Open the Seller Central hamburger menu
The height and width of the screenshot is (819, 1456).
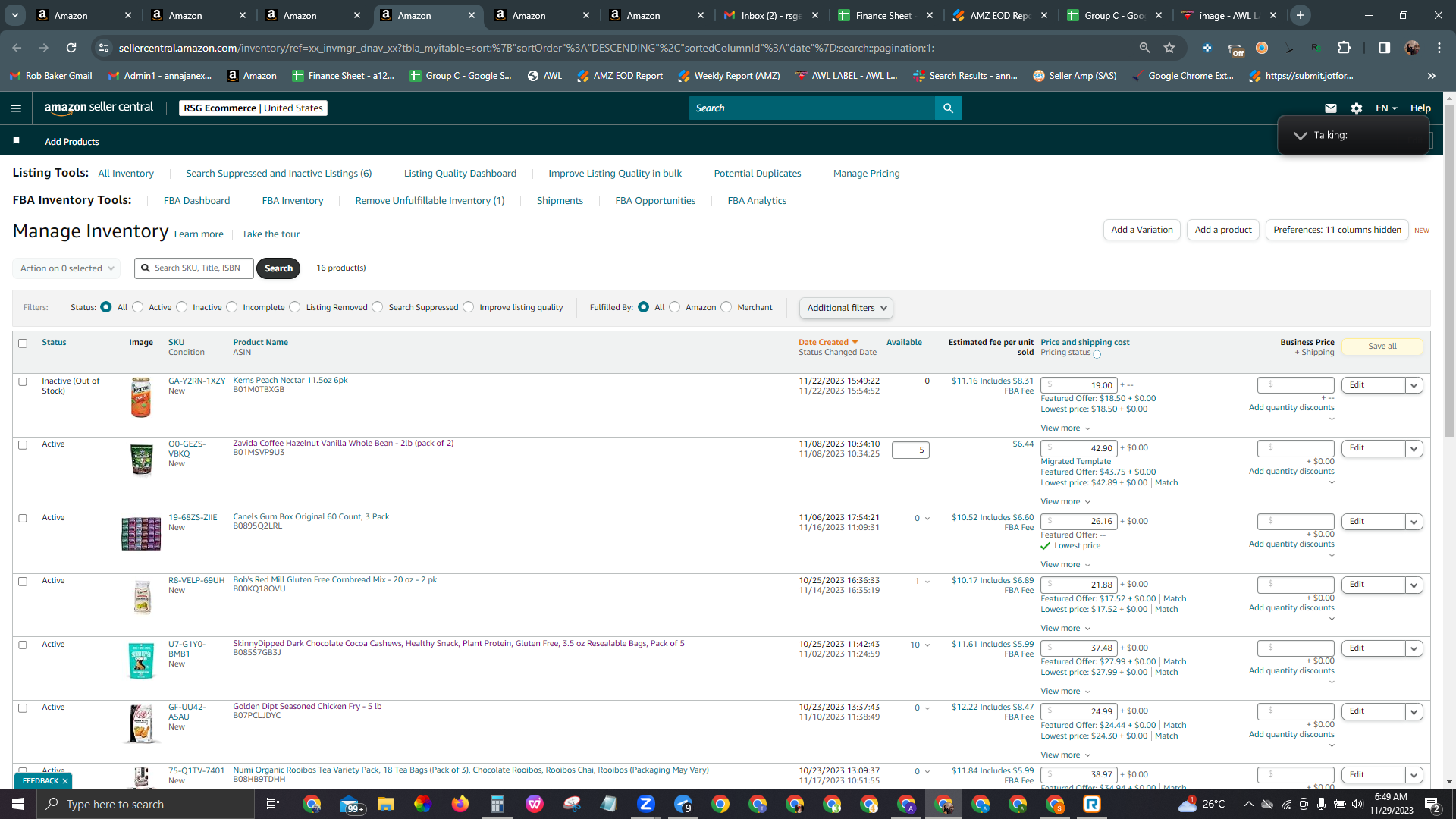coord(15,108)
